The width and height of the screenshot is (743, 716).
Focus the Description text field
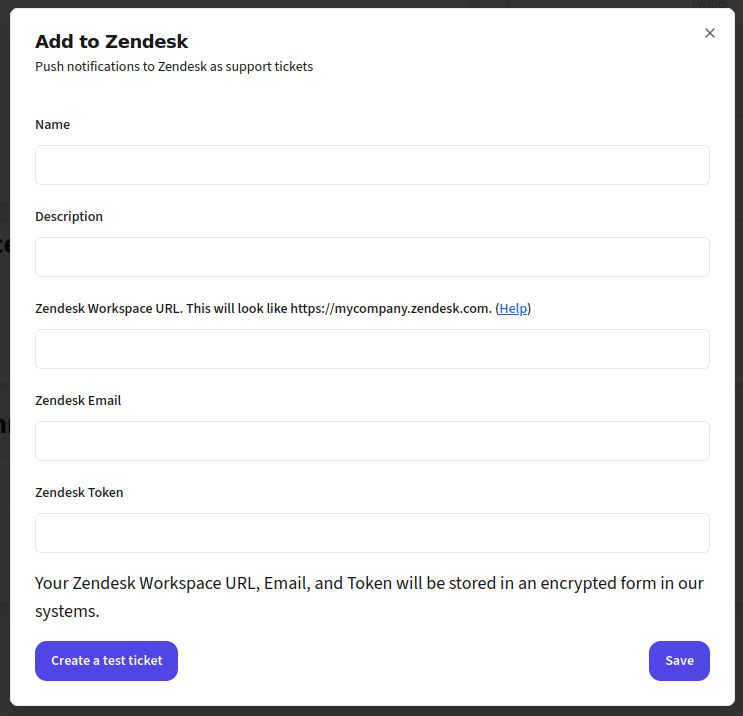point(372,257)
